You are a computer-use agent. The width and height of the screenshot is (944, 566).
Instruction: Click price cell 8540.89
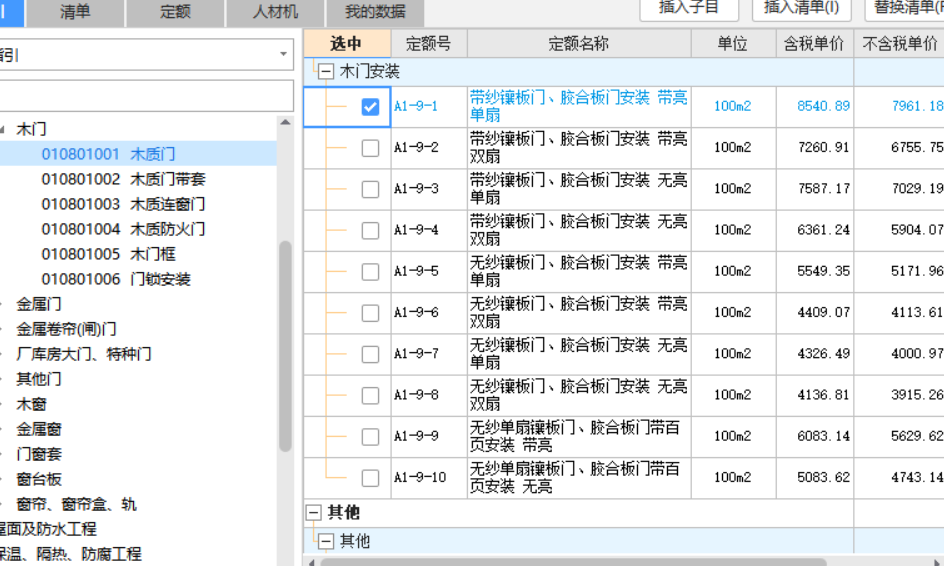click(x=823, y=107)
